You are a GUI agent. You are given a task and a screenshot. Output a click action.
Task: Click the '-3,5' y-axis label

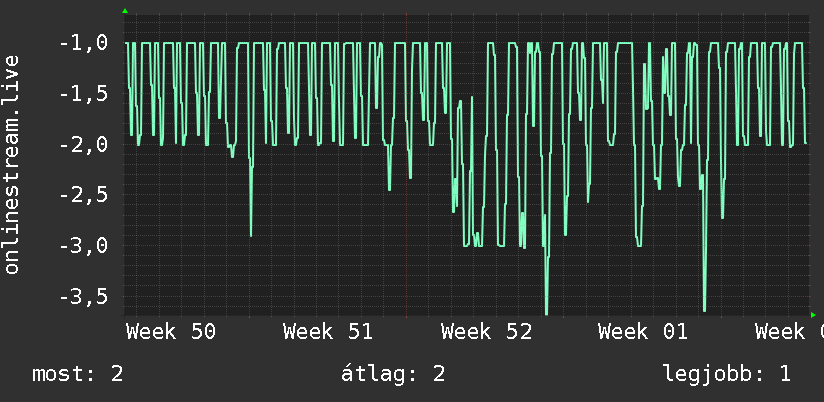tap(84, 297)
